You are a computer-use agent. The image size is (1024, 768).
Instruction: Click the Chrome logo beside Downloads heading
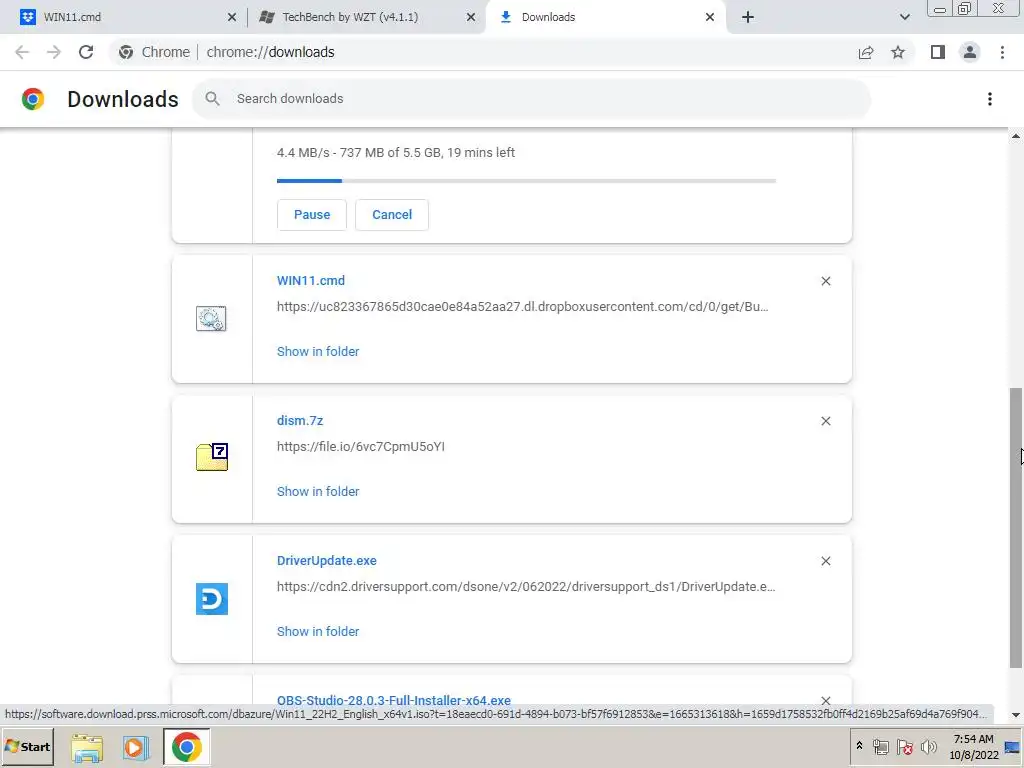(33, 99)
